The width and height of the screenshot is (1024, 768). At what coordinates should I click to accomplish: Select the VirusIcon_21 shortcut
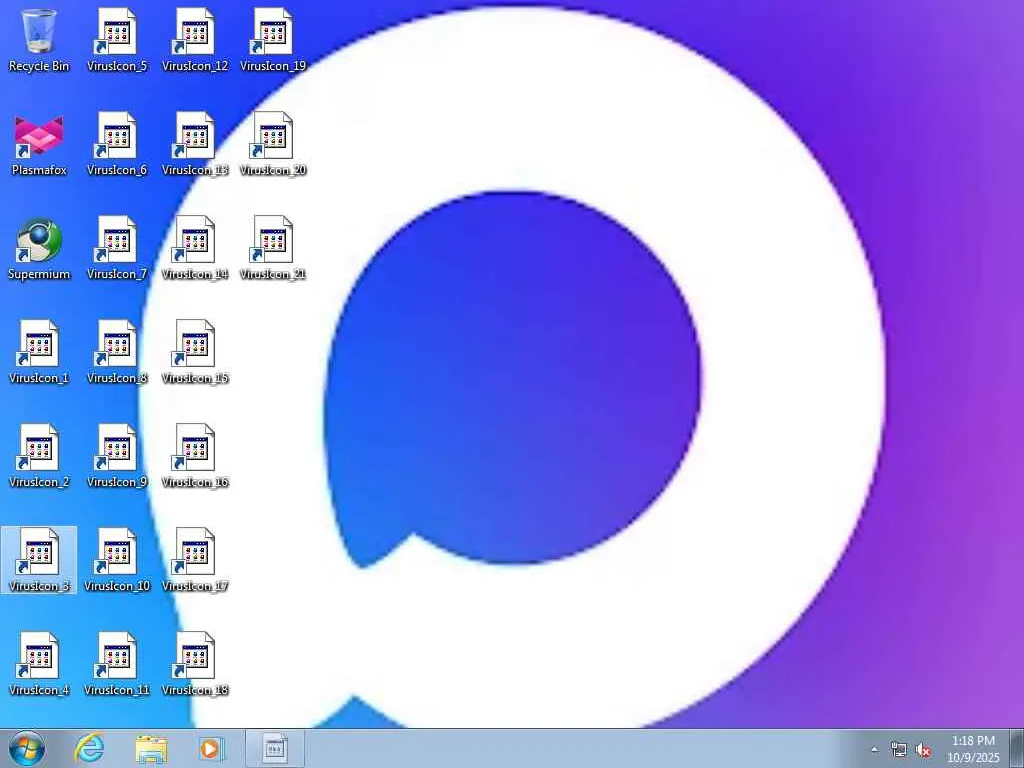[x=273, y=249]
